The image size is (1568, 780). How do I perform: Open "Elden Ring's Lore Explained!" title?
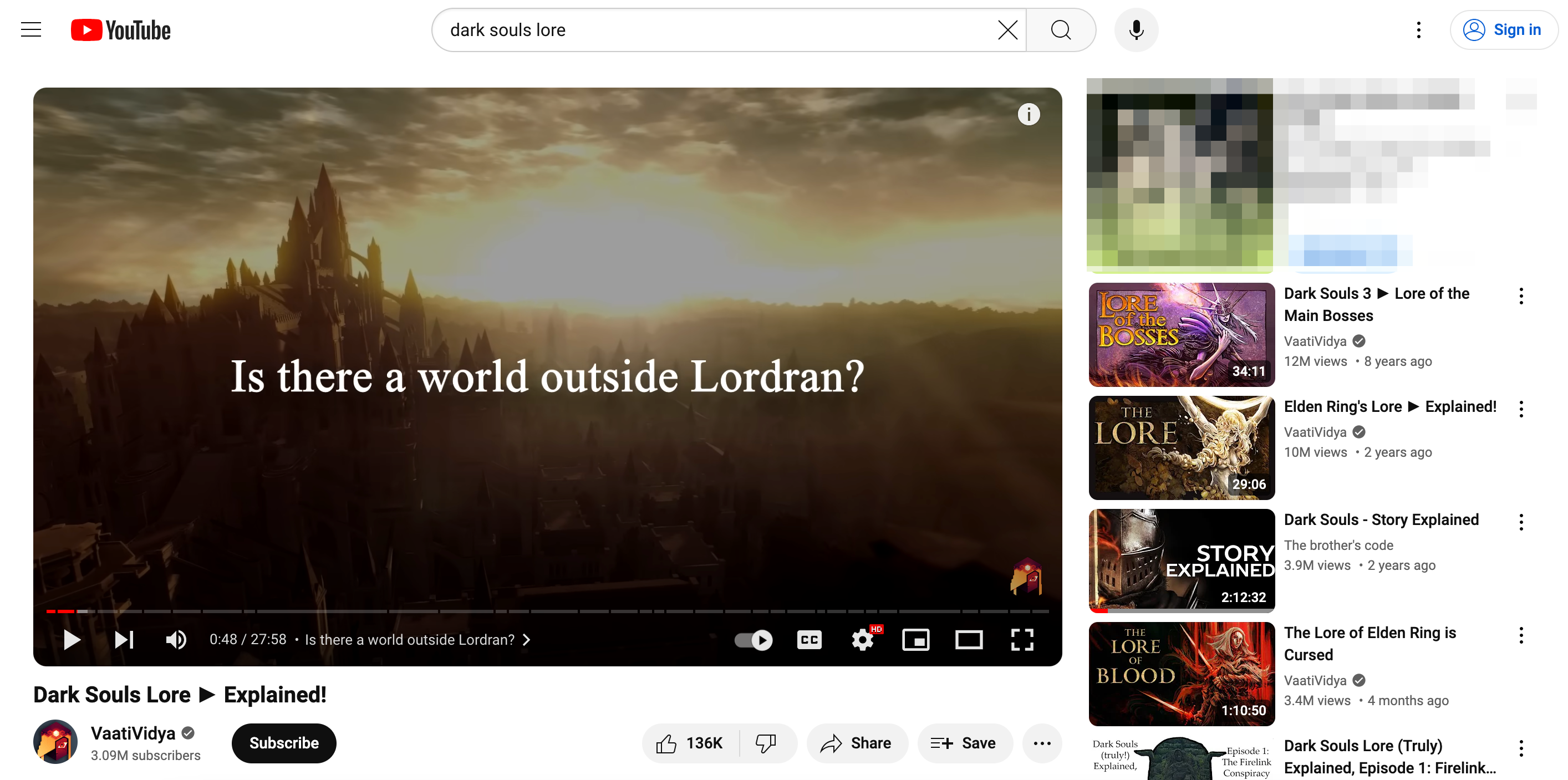tap(1389, 406)
